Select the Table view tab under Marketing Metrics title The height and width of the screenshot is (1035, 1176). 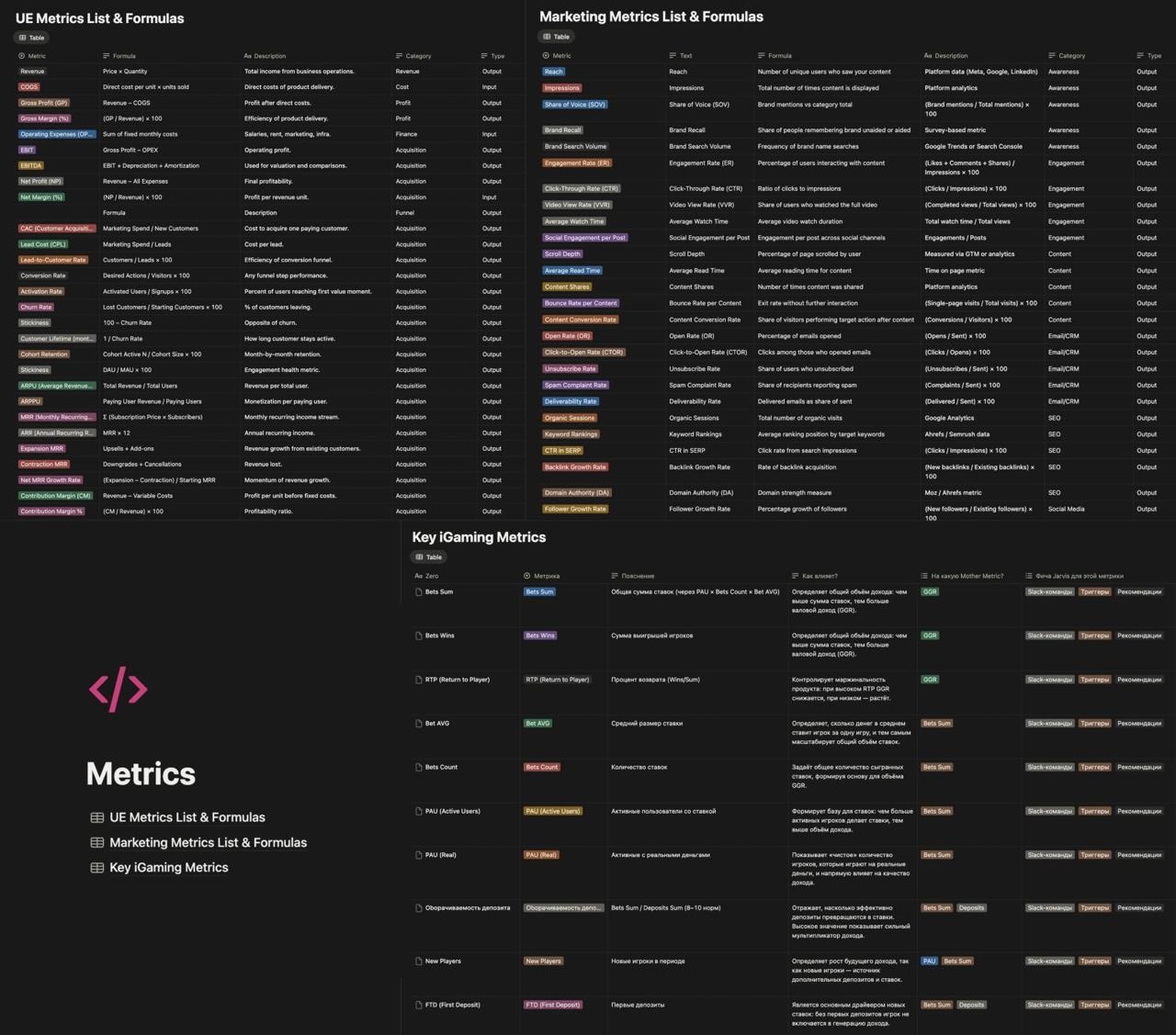click(x=556, y=37)
